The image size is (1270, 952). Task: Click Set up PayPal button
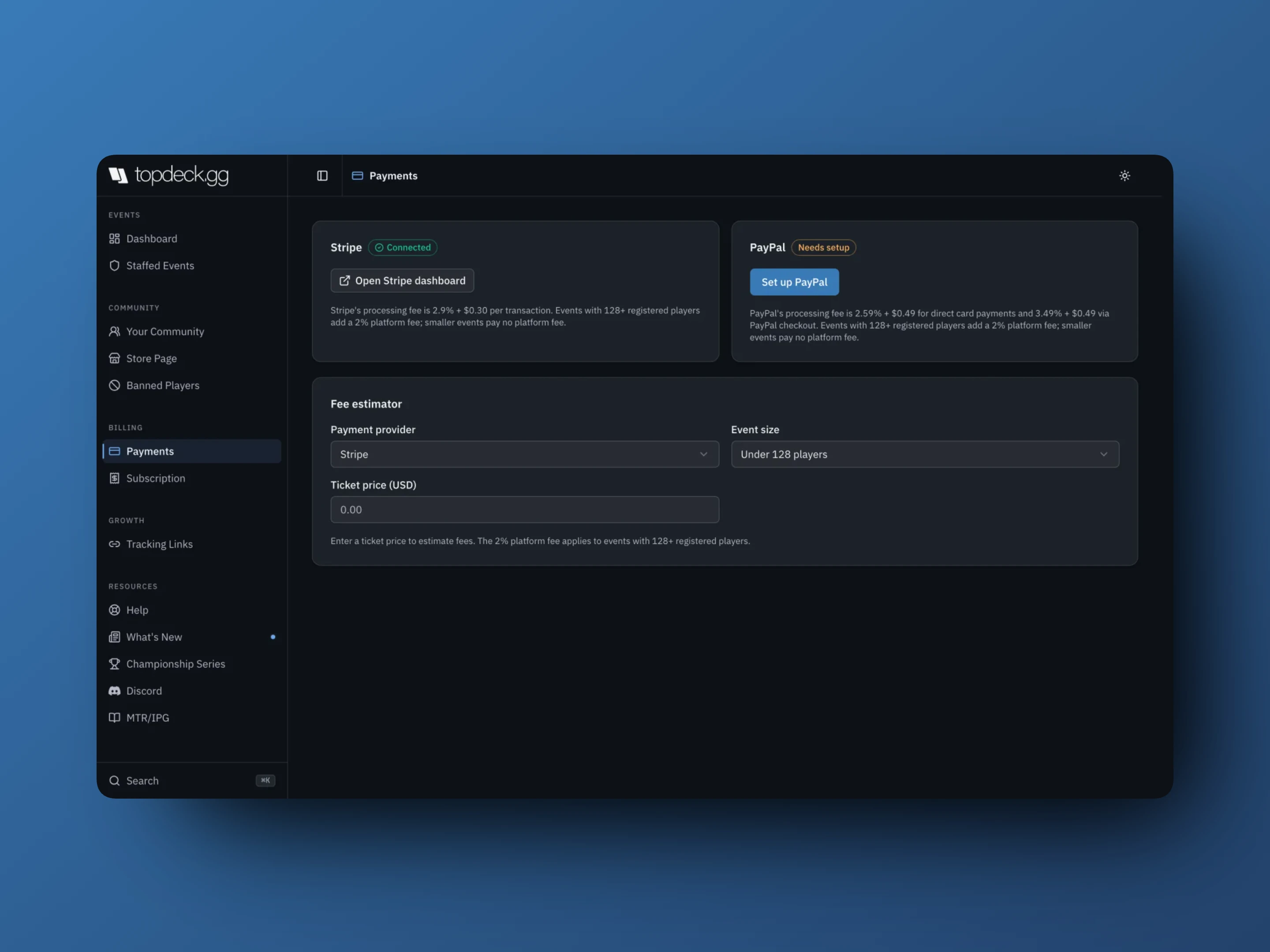[x=794, y=283]
